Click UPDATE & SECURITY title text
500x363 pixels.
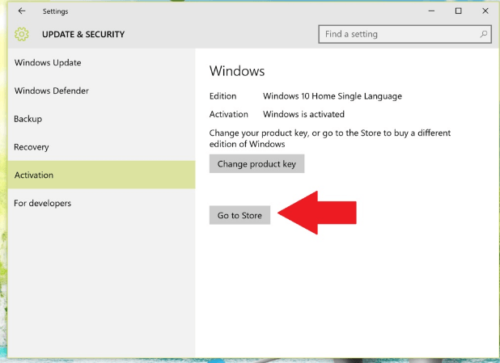[83, 34]
